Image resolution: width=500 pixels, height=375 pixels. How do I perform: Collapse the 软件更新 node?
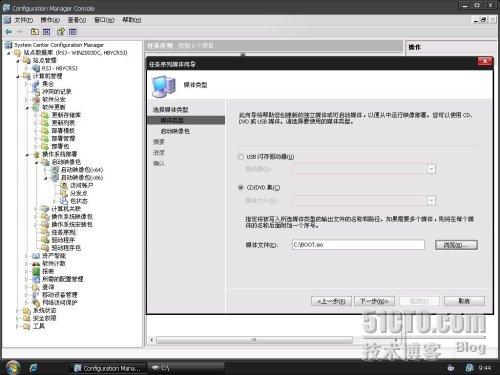27,108
